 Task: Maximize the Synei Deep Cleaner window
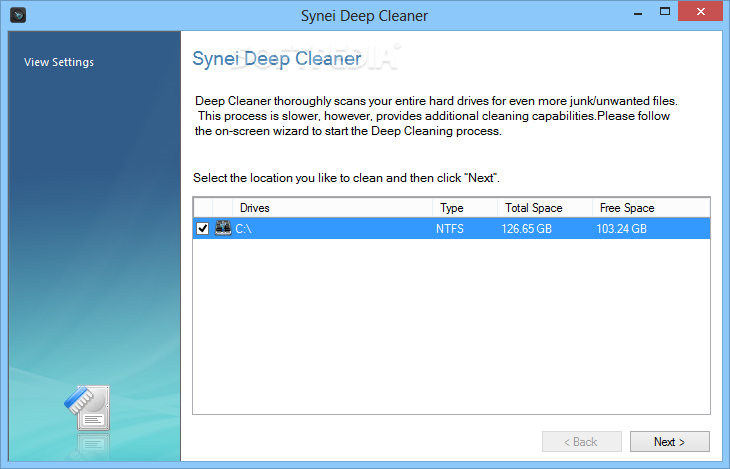(x=665, y=12)
